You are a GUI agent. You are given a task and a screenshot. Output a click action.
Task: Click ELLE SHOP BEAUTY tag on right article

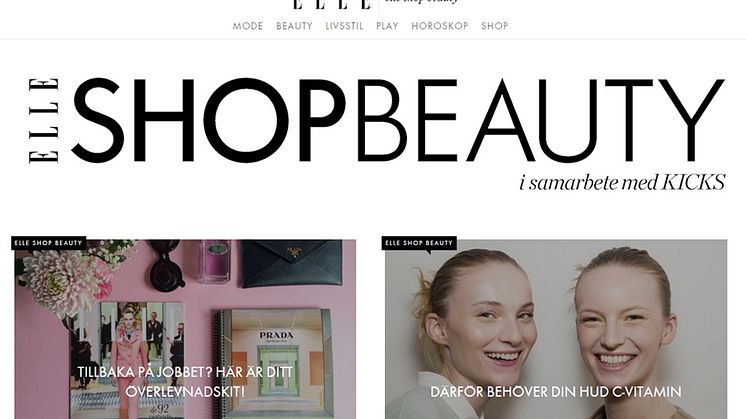(419, 243)
